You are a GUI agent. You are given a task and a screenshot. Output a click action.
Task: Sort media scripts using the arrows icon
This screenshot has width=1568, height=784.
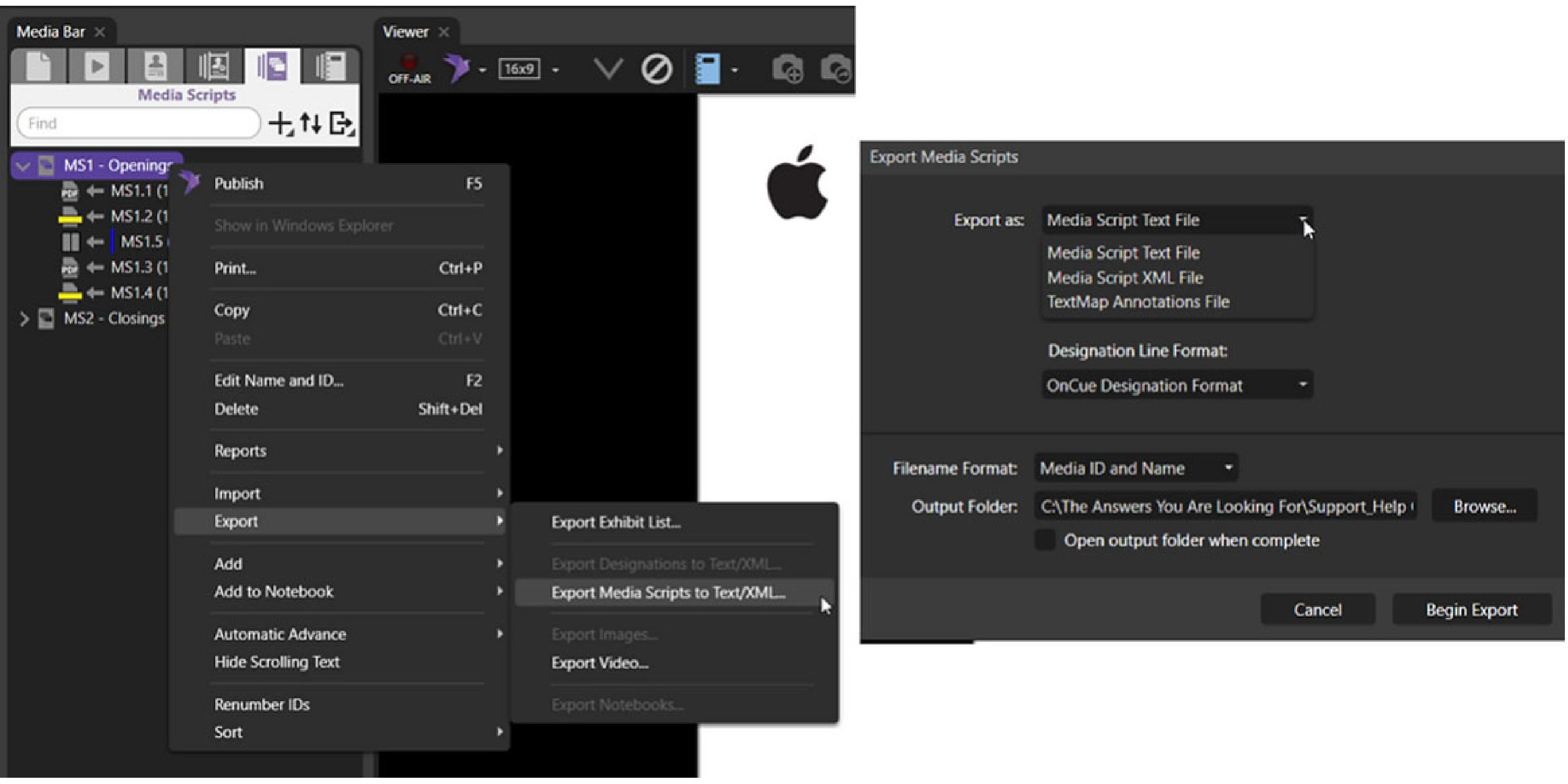(x=311, y=123)
